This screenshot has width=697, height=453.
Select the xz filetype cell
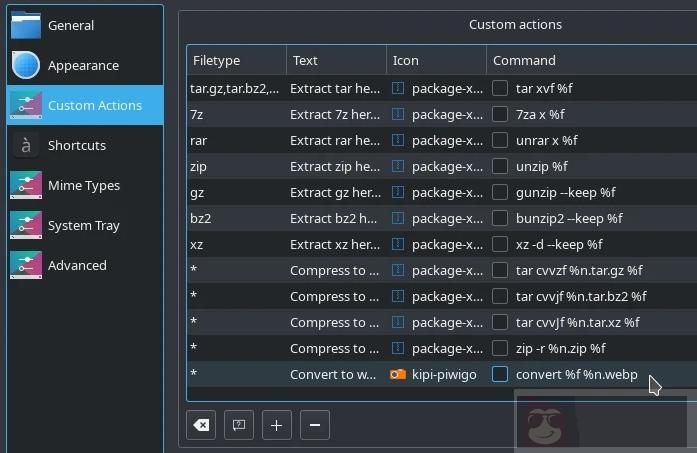coord(237,245)
